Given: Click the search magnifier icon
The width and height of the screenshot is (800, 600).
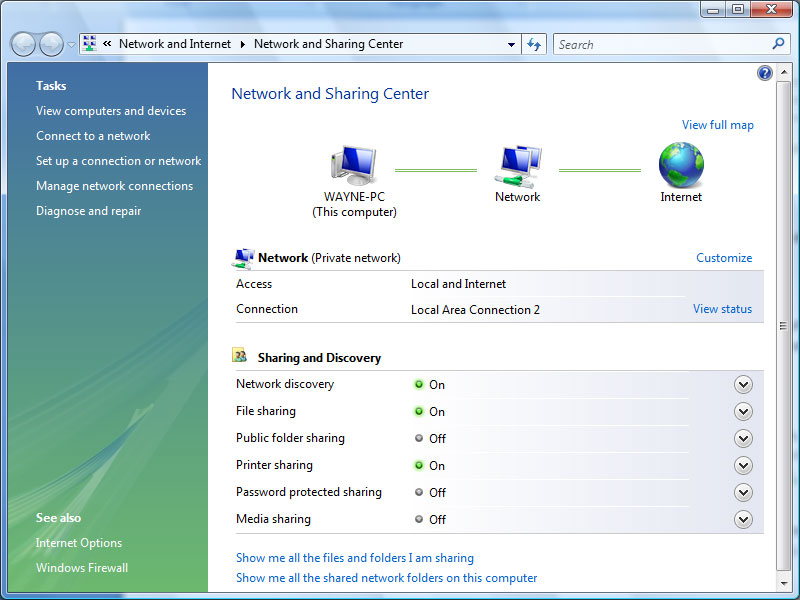Looking at the screenshot, I should pyautogui.click(x=778, y=44).
